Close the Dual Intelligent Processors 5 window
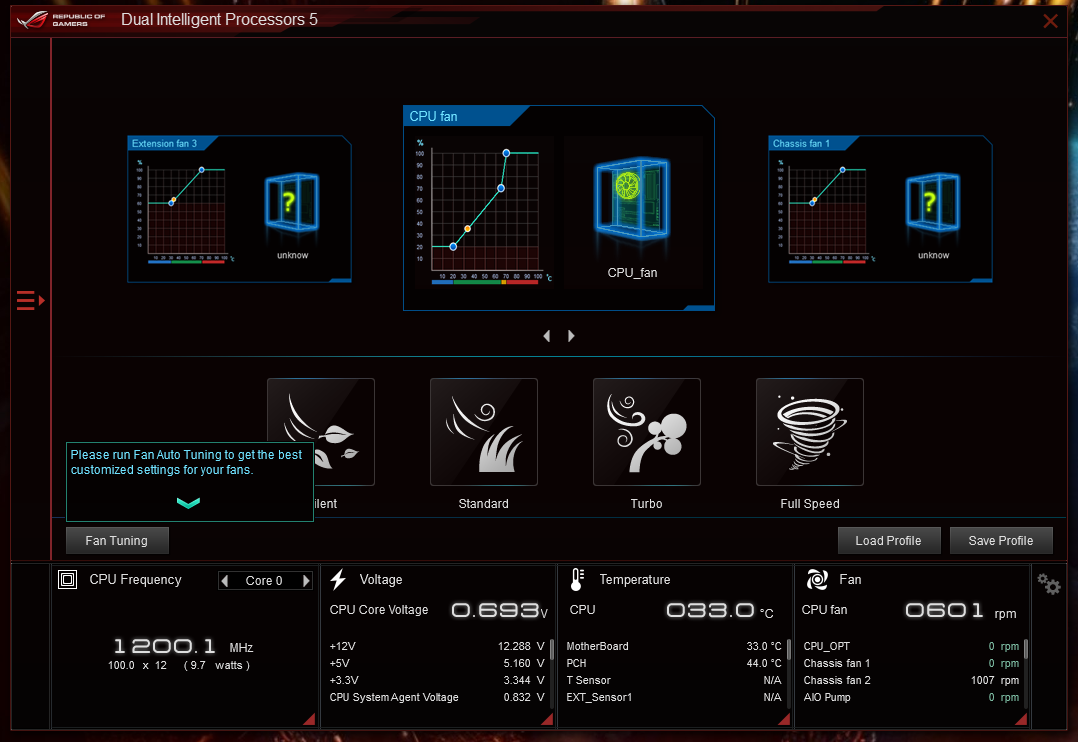Image resolution: width=1078 pixels, height=742 pixels. point(1050,21)
